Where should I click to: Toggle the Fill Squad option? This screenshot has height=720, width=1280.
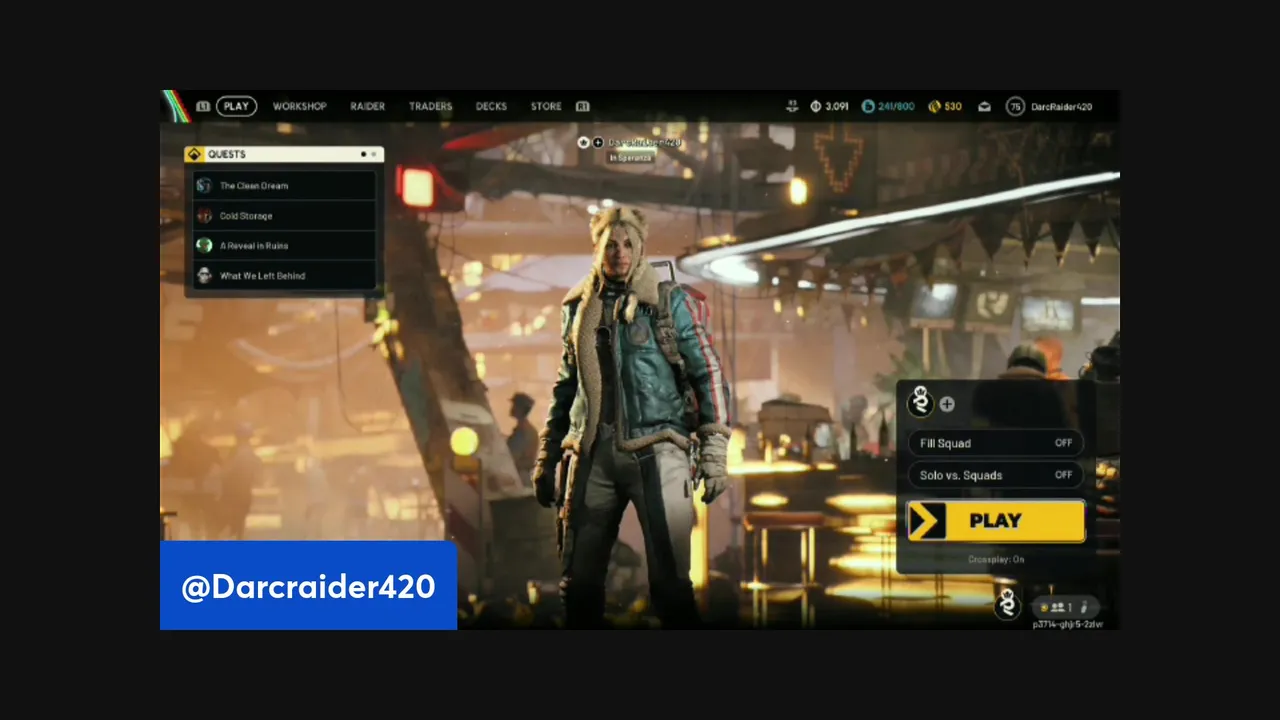(995, 443)
